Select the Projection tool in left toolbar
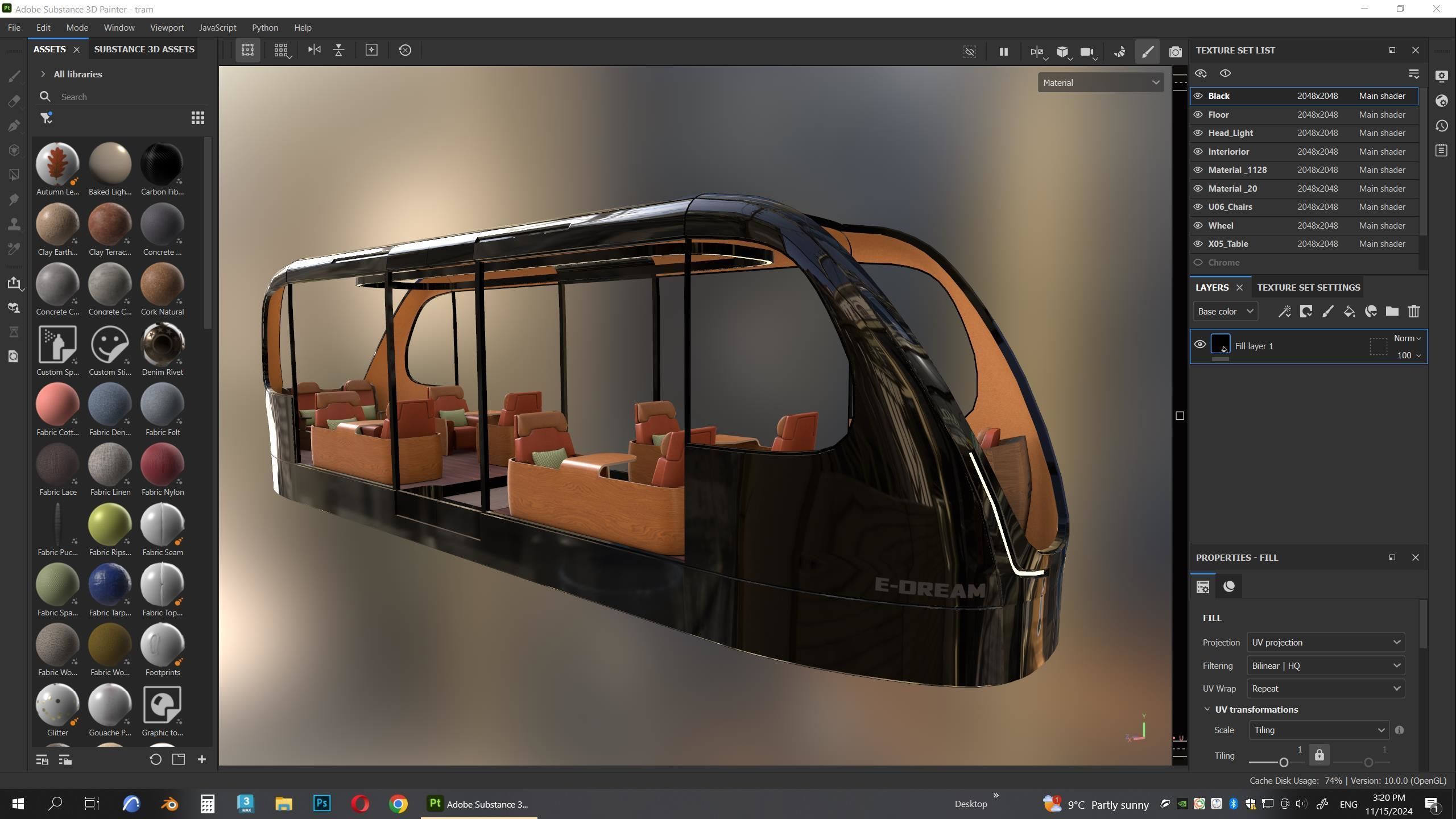The height and width of the screenshot is (819, 1456). pyautogui.click(x=15, y=126)
